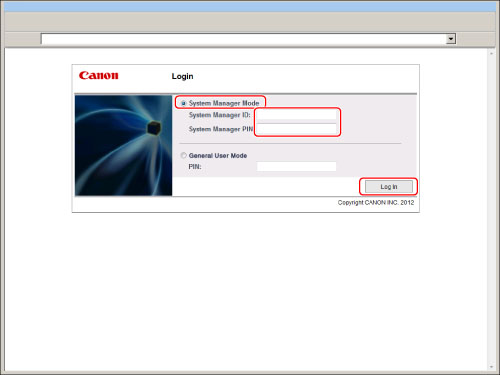Click the 'System Manager PIN' label
This screenshot has width=500, height=375.
(221, 129)
